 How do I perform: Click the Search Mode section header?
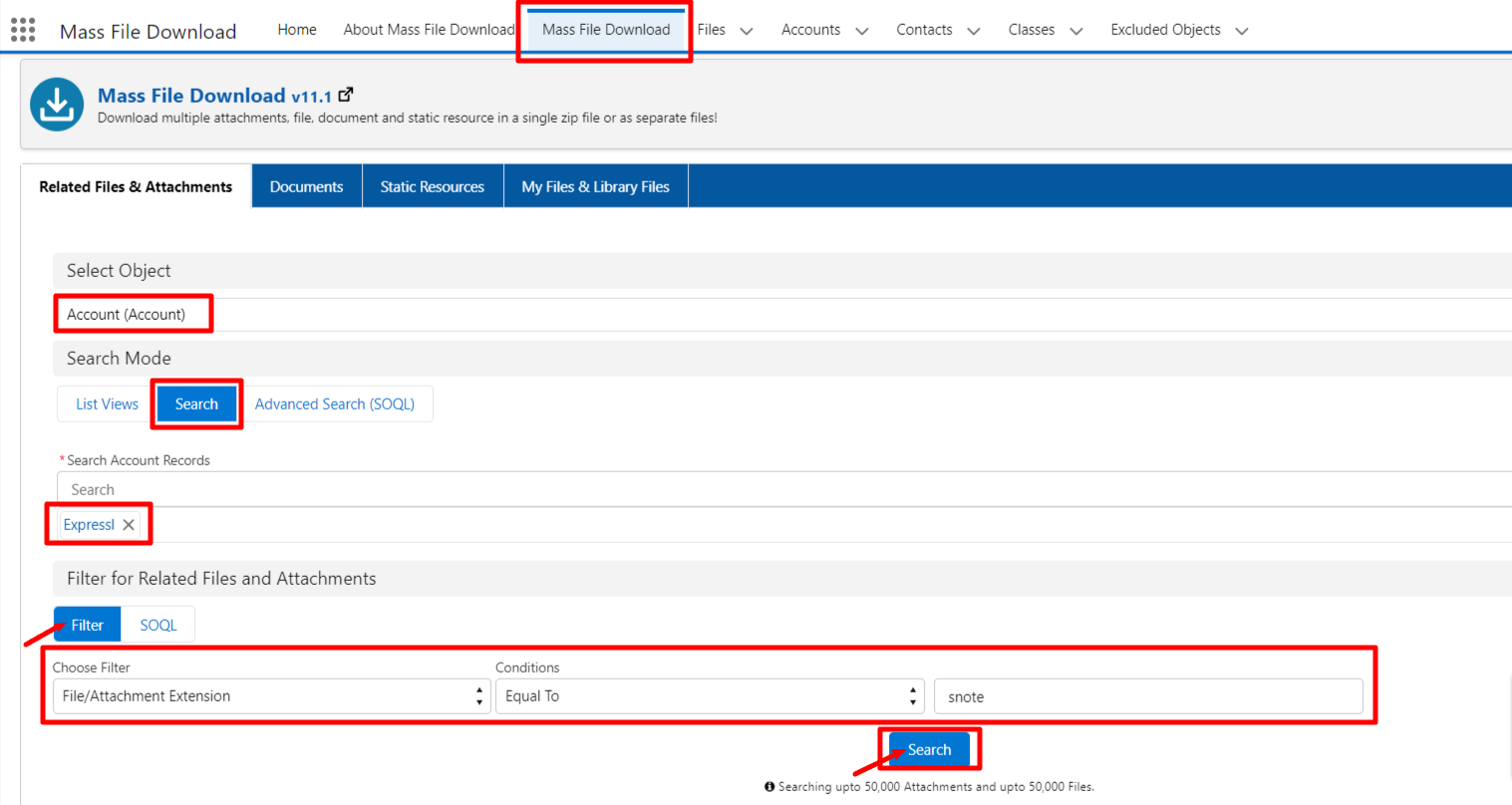tap(782, 359)
